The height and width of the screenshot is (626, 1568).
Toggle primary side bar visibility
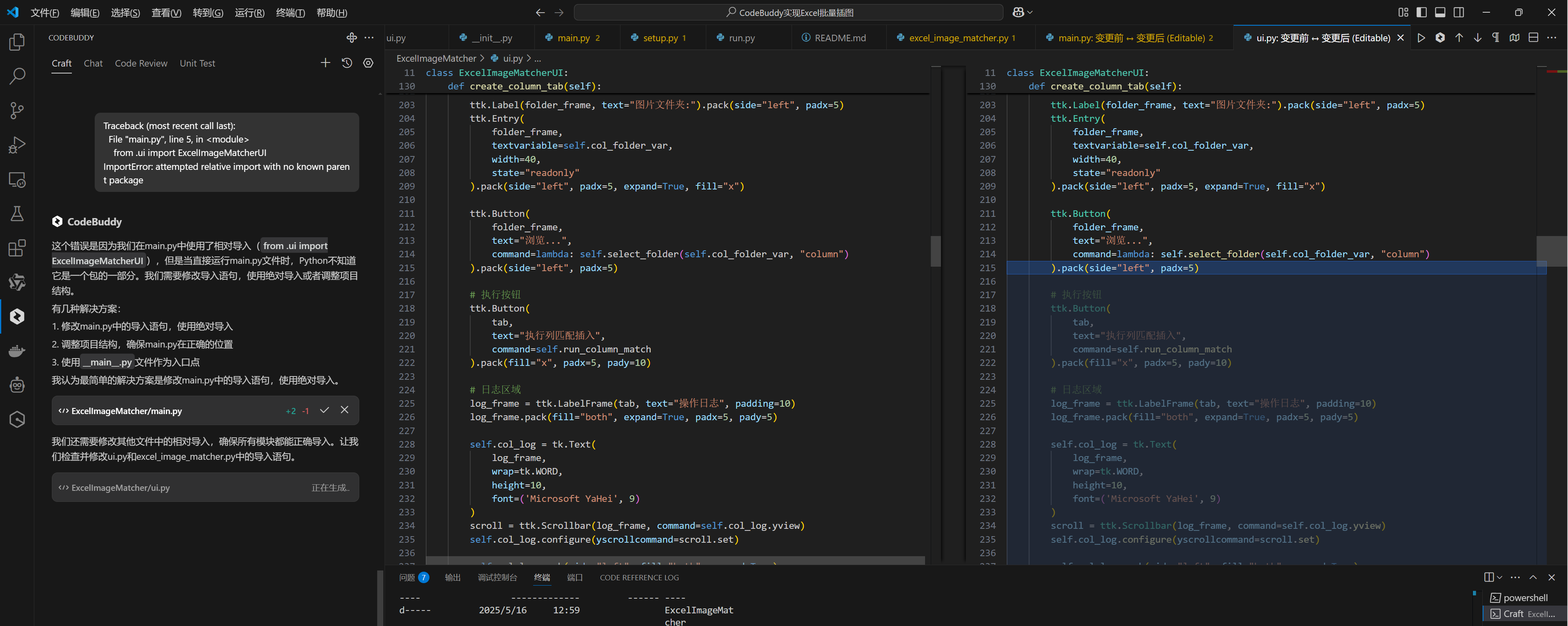click(x=1422, y=12)
